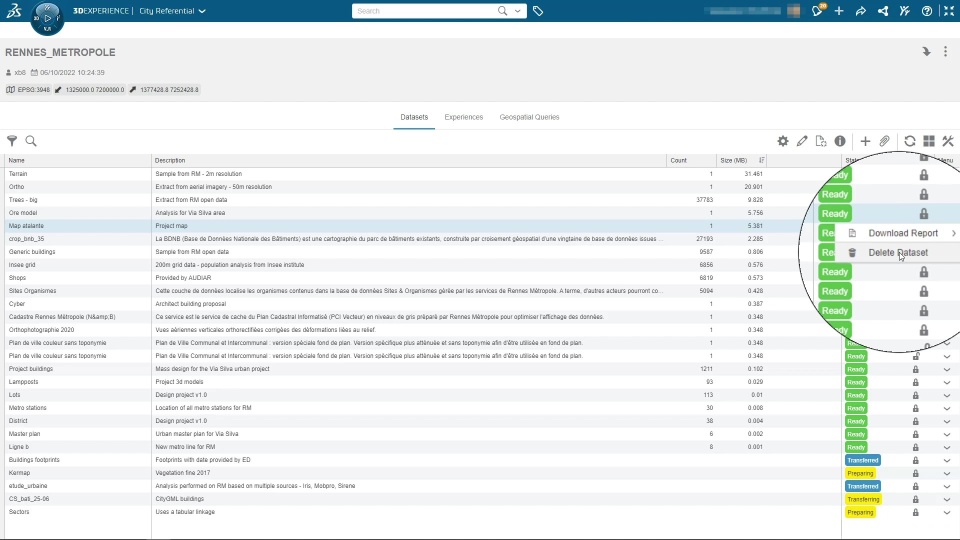Open notifications bell in top bar

pyautogui.click(x=817, y=10)
